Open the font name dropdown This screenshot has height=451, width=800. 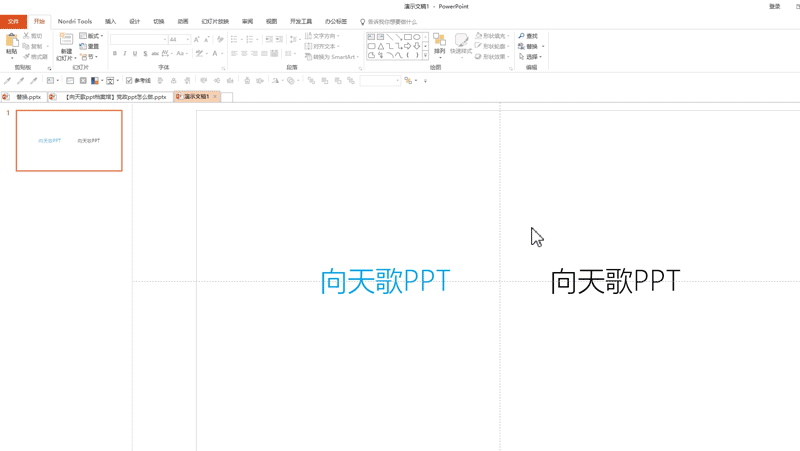pos(165,39)
